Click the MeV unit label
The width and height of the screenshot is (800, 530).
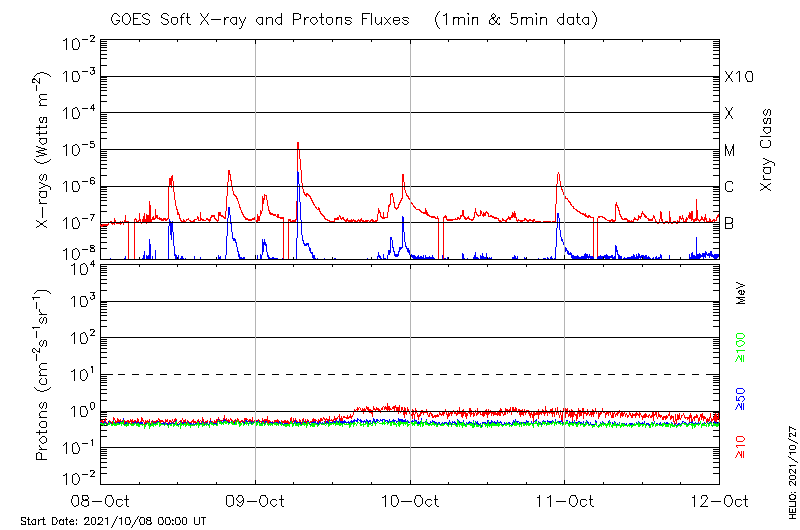coord(742,293)
